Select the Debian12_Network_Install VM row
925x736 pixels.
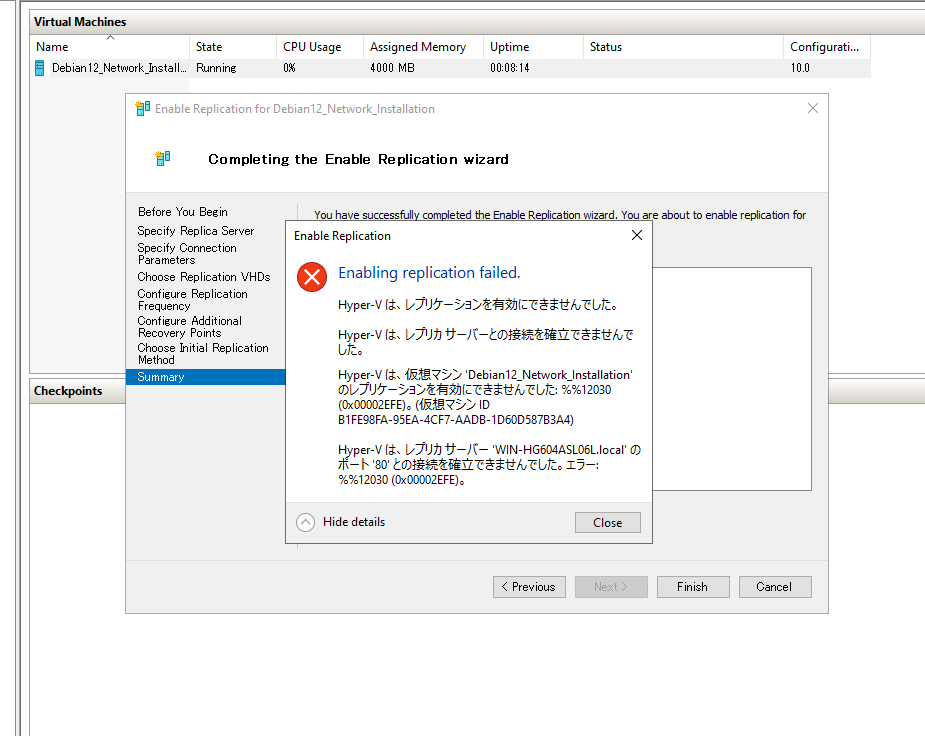tap(450, 68)
